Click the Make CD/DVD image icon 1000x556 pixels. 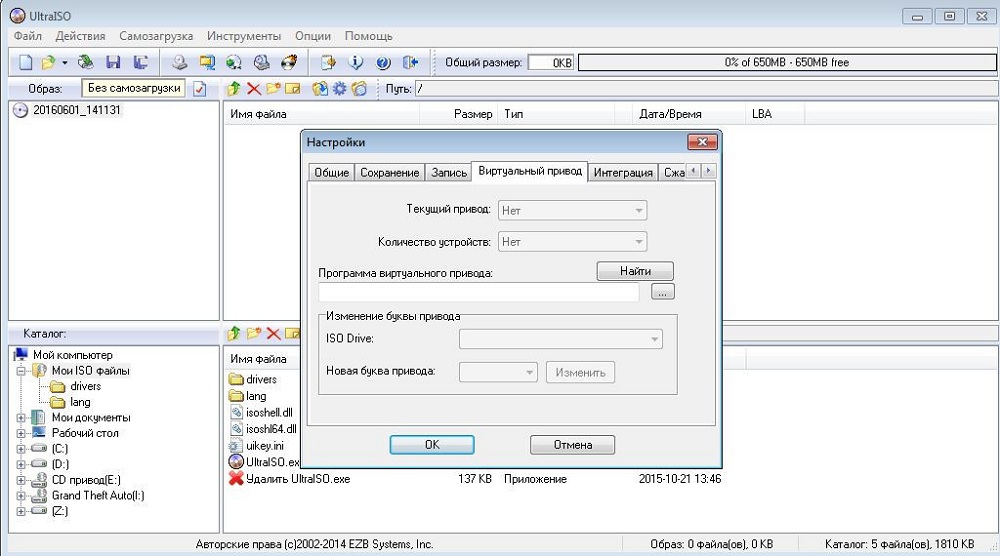click(x=180, y=62)
